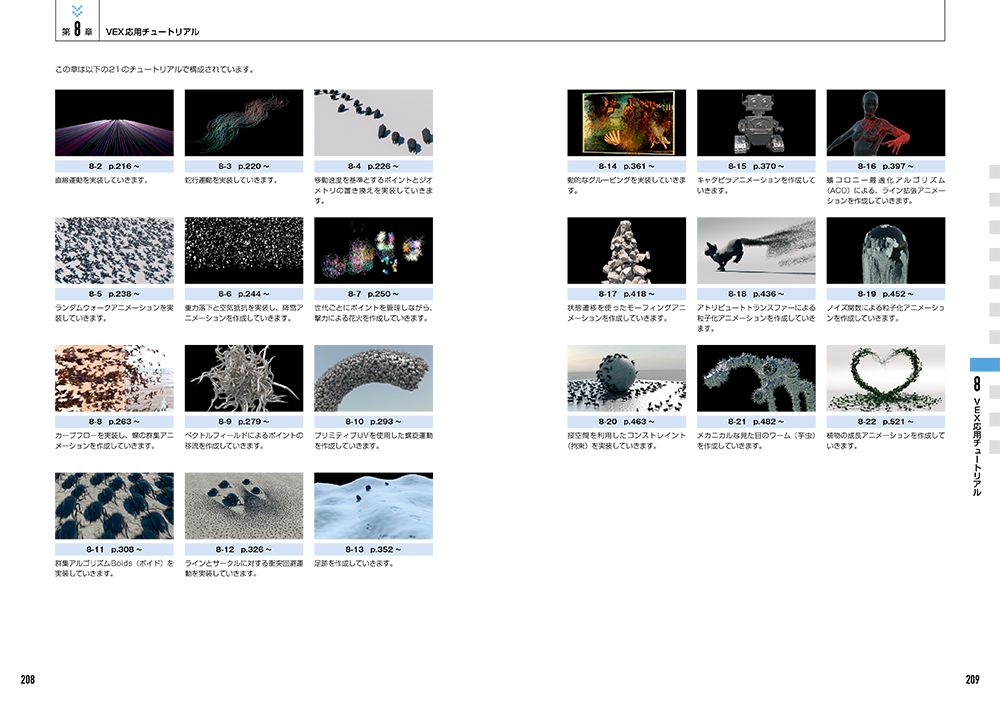This screenshot has width=1000, height=706.
Task: Click the "8-16 p.397～" label
Action: [885, 165]
